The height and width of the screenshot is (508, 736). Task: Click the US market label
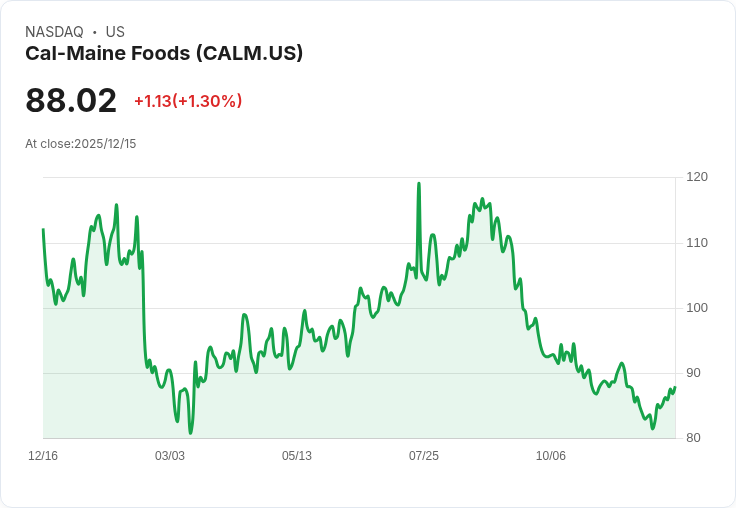coord(115,32)
